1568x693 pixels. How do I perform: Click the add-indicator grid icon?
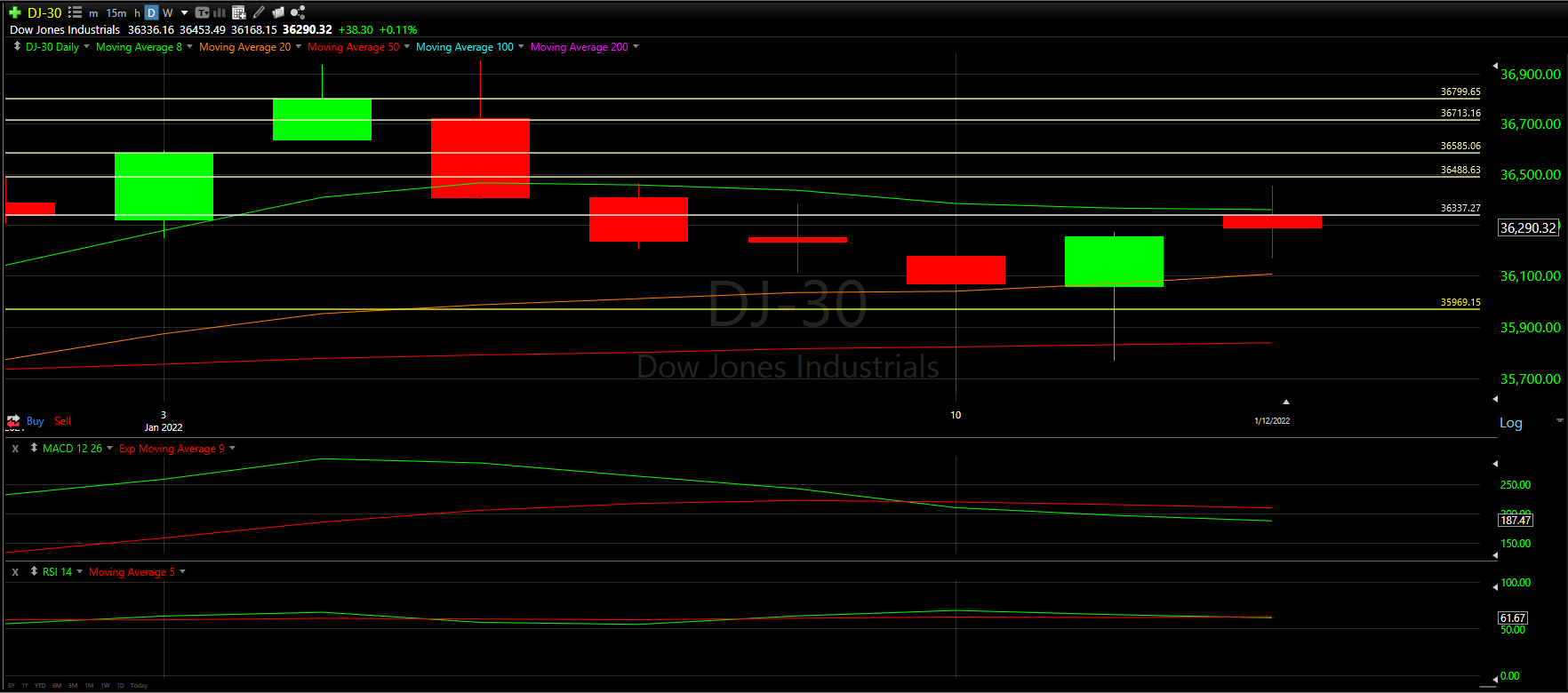coord(238,12)
